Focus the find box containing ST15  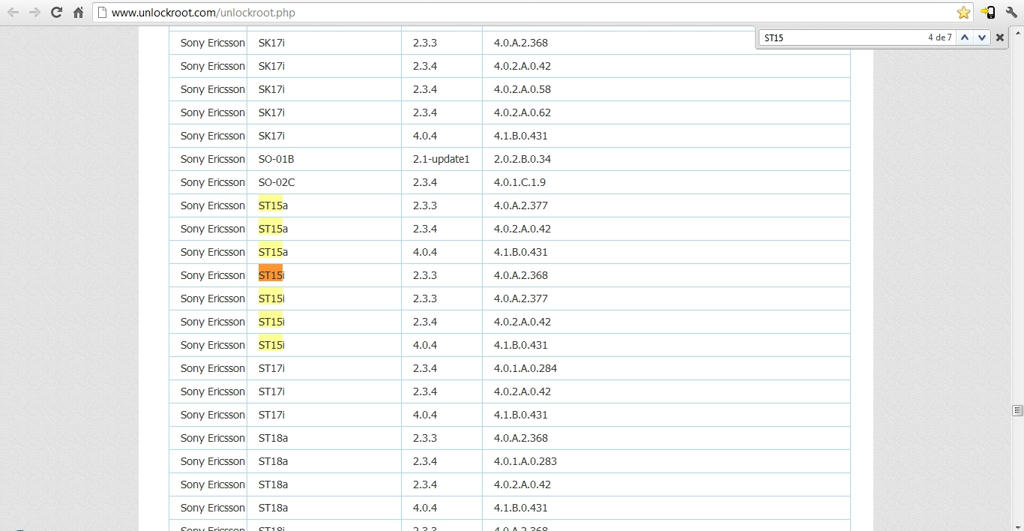[x=842, y=38]
